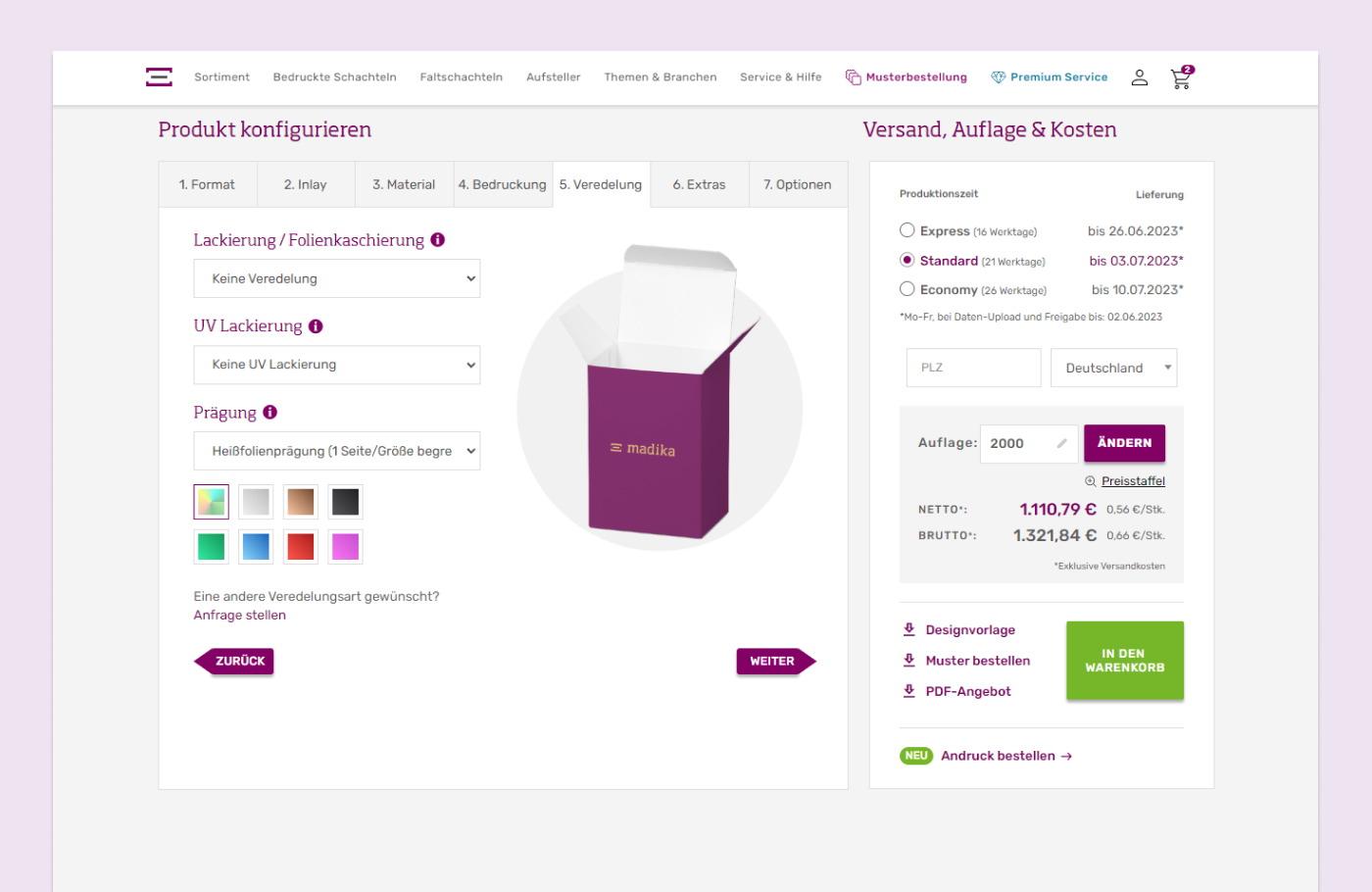The image size is (1372, 892).
Task: Click the Prägung info icon
Action: [270, 413]
